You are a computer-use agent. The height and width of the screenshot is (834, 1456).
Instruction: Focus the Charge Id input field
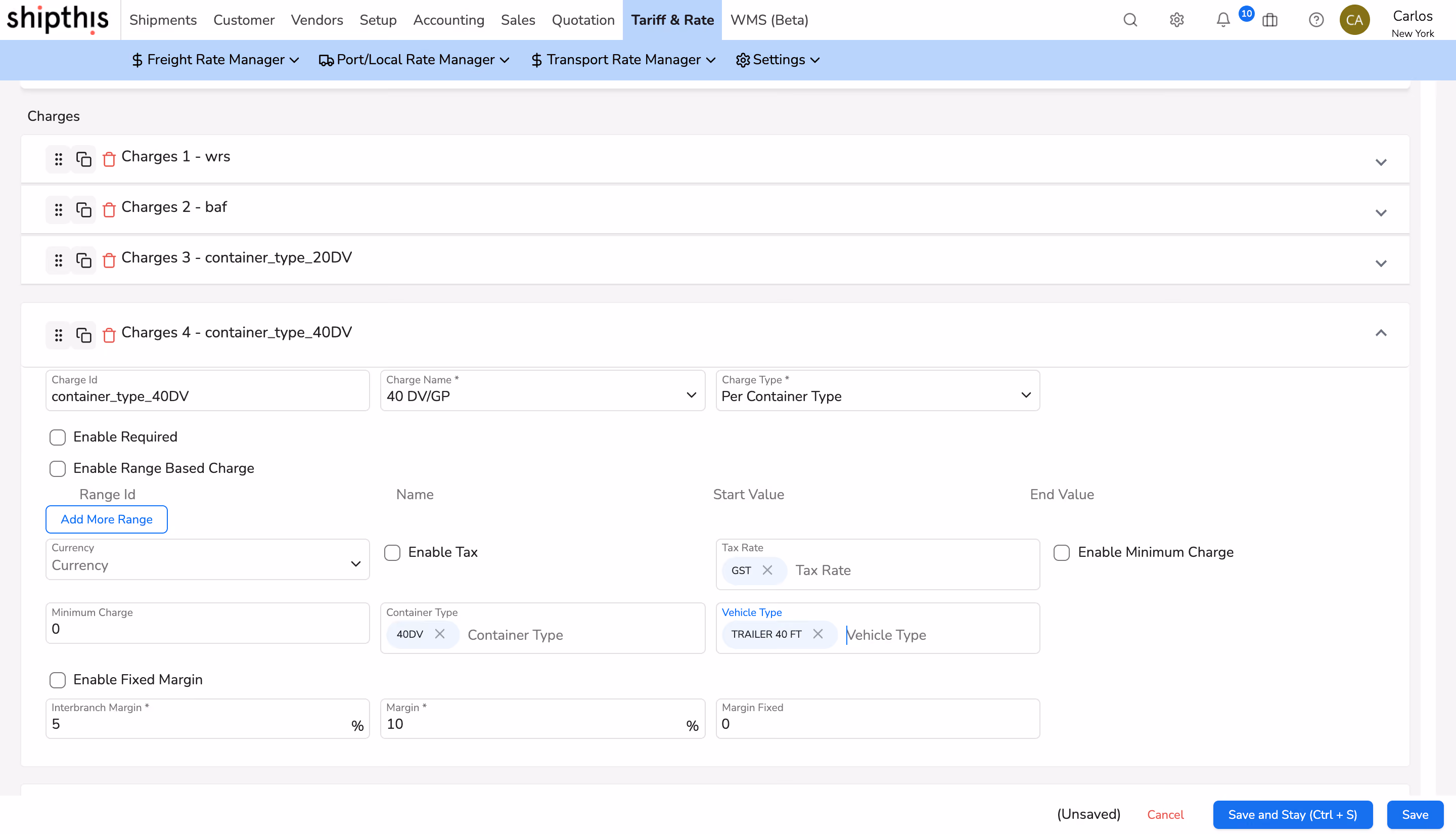[207, 390]
